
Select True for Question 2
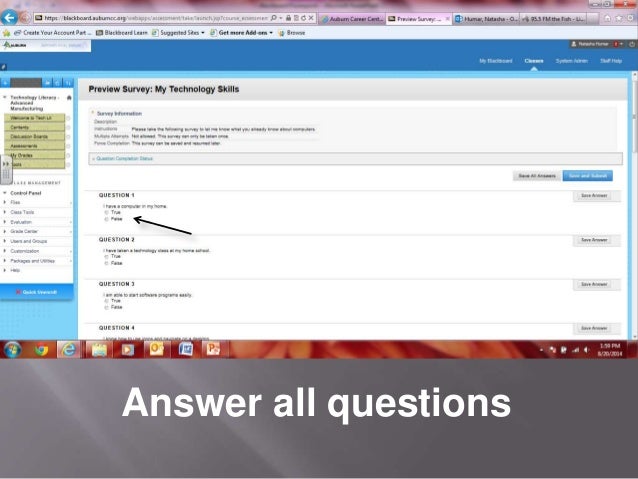pyautogui.click(x=107, y=257)
